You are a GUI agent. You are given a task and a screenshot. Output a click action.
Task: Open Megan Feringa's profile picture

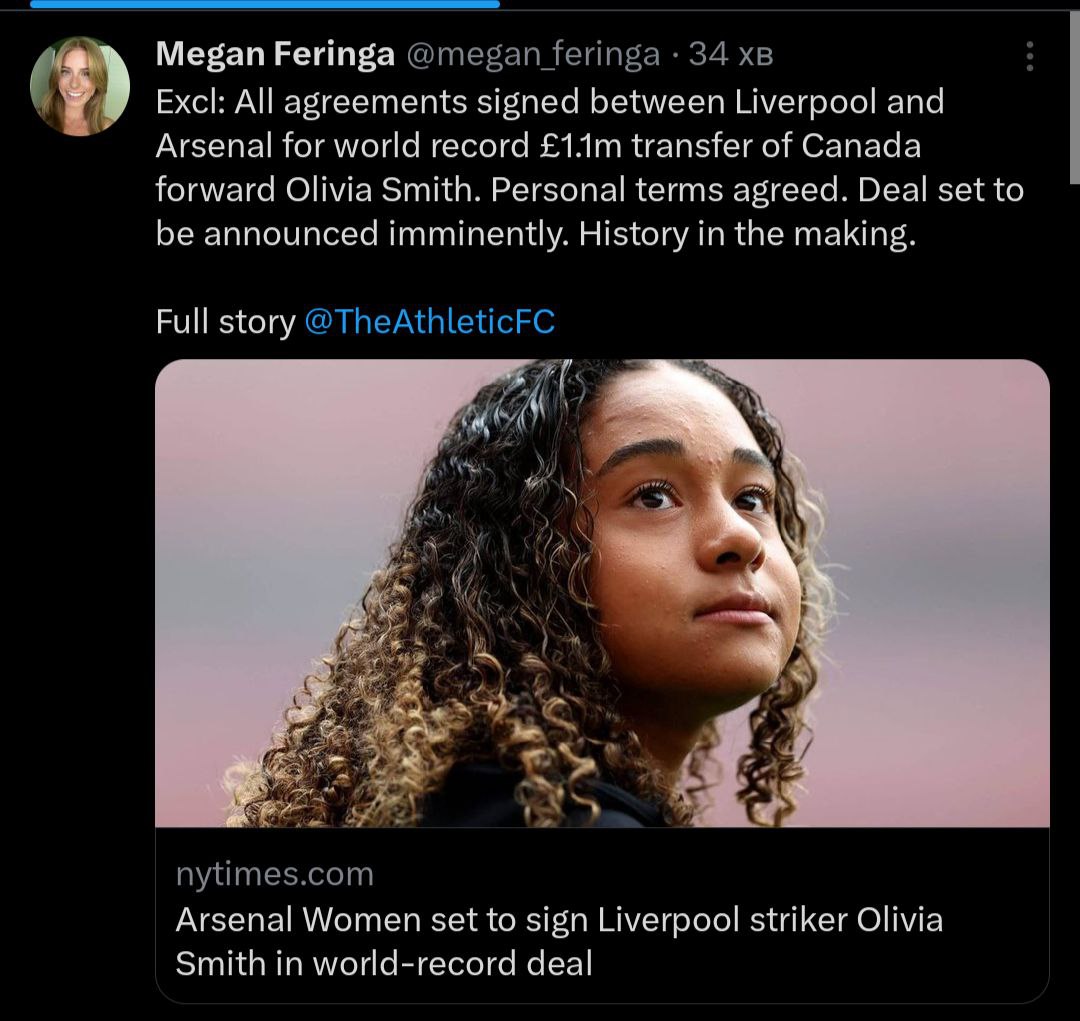(80, 86)
